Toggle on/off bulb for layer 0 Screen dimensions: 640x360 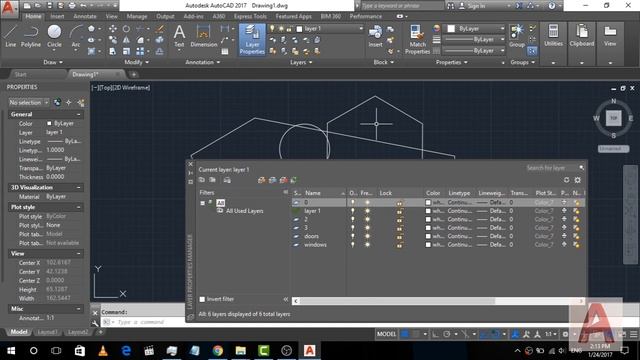click(x=353, y=202)
